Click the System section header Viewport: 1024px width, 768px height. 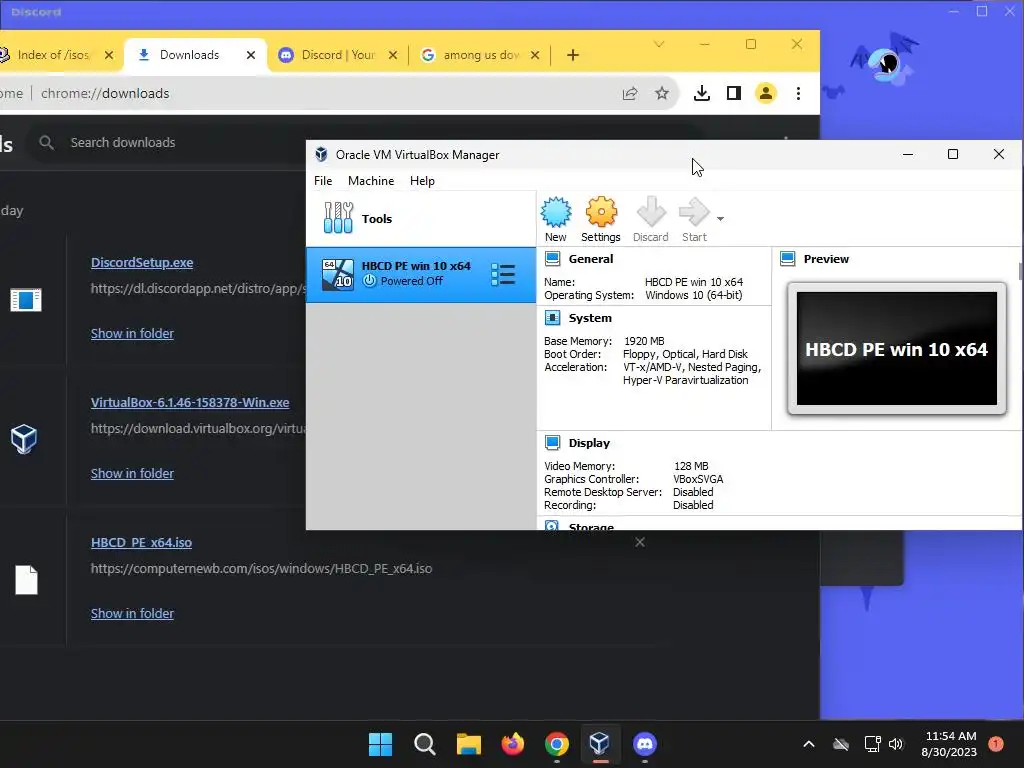pos(590,318)
